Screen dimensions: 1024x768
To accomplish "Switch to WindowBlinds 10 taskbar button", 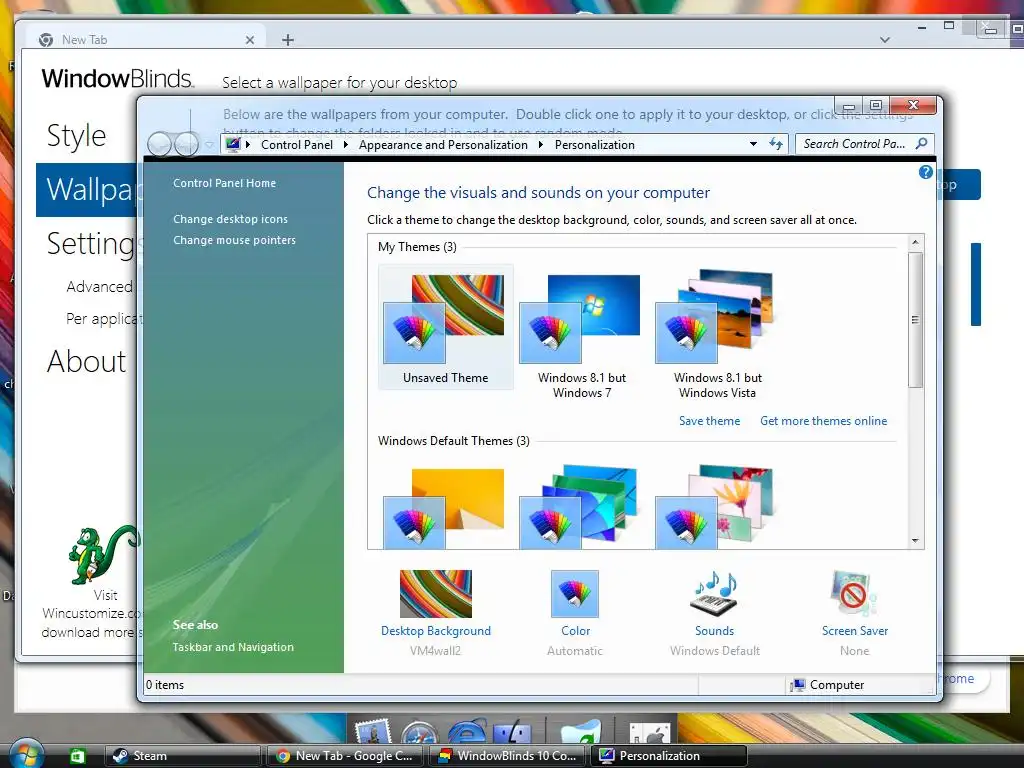I will pyautogui.click(x=507, y=756).
